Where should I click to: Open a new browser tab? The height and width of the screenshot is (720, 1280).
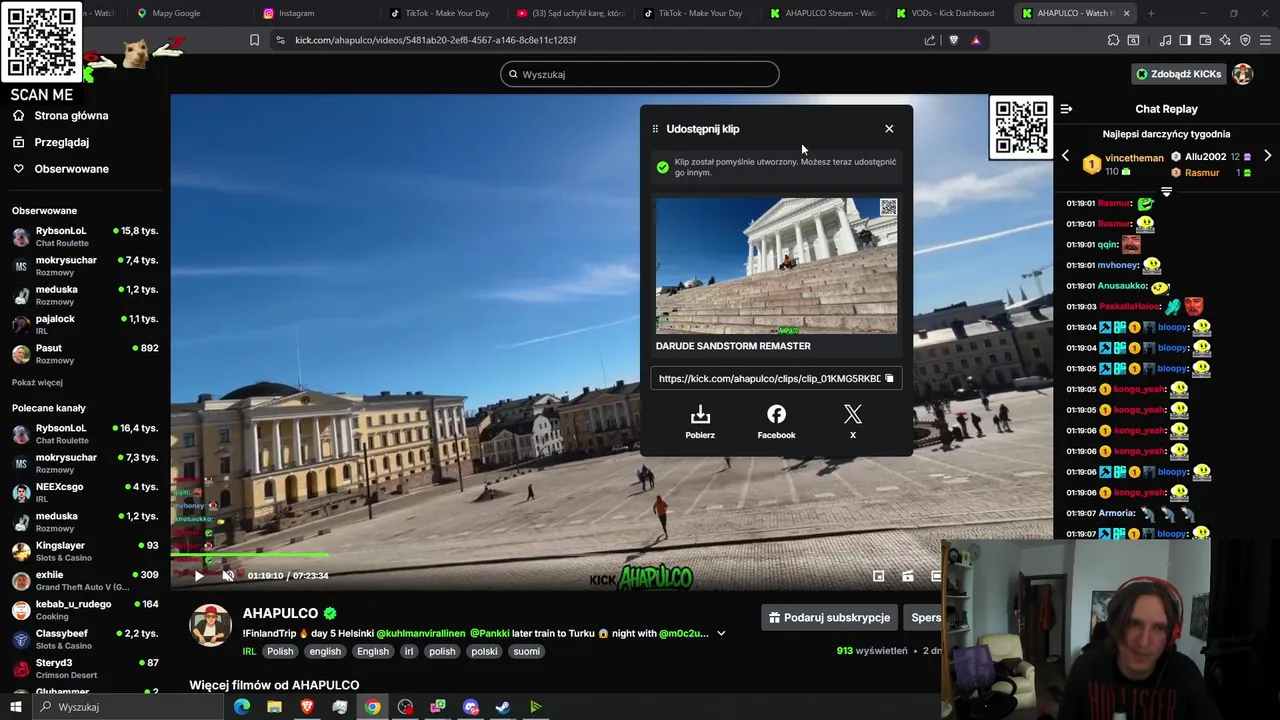click(1151, 13)
